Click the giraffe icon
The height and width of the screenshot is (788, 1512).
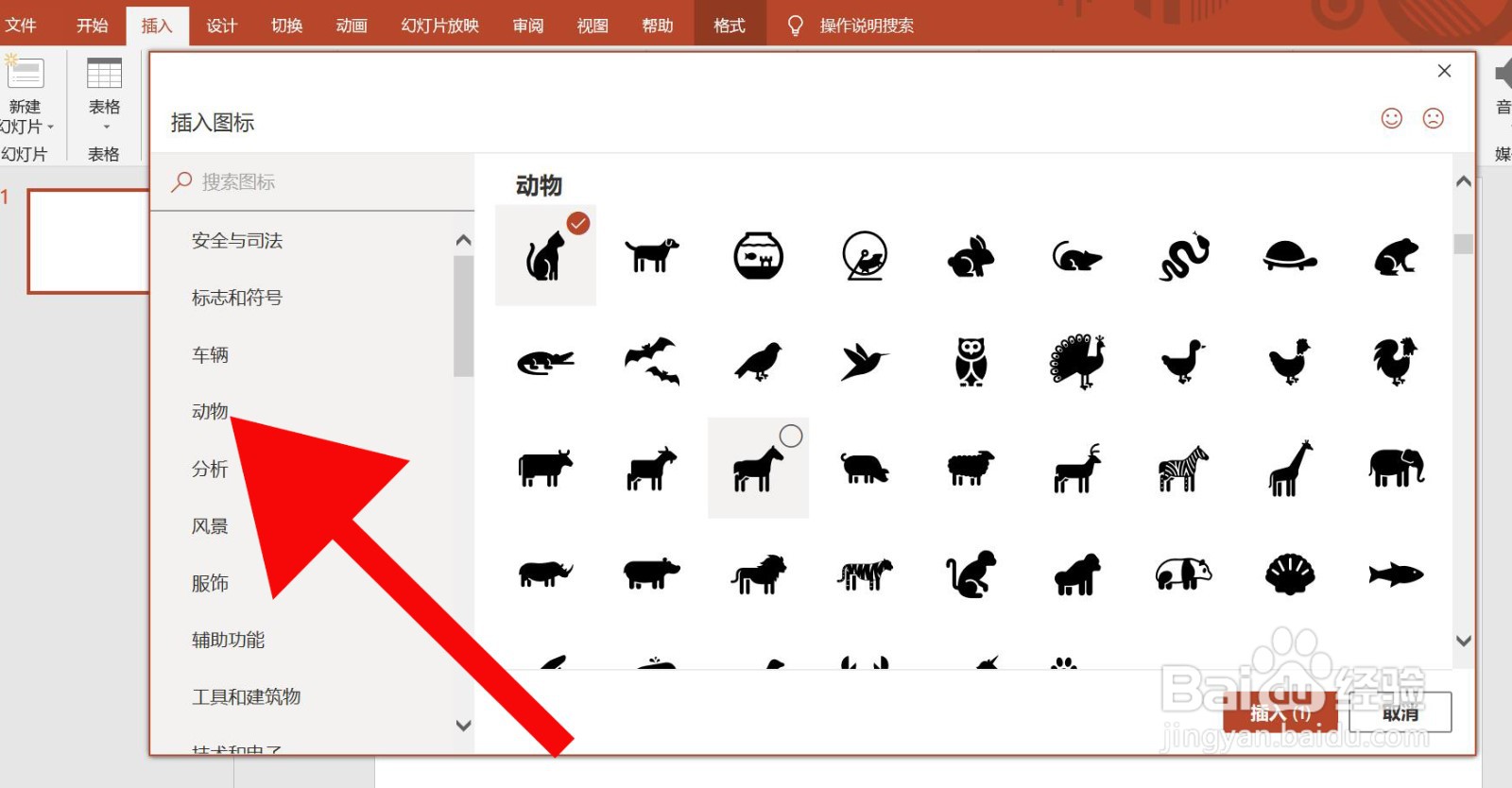pyautogui.click(x=1290, y=468)
